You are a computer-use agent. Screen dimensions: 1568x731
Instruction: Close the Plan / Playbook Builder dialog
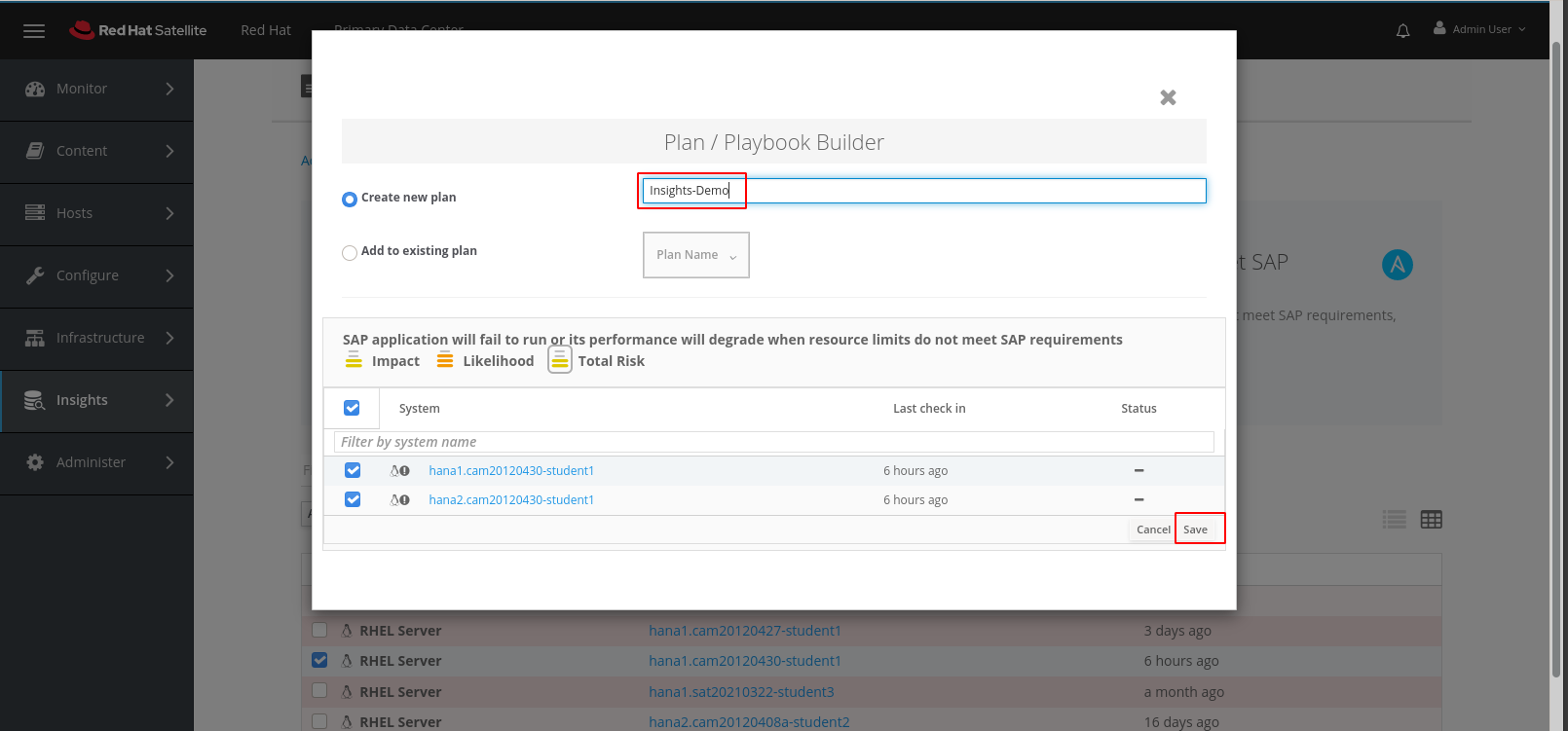point(1168,97)
